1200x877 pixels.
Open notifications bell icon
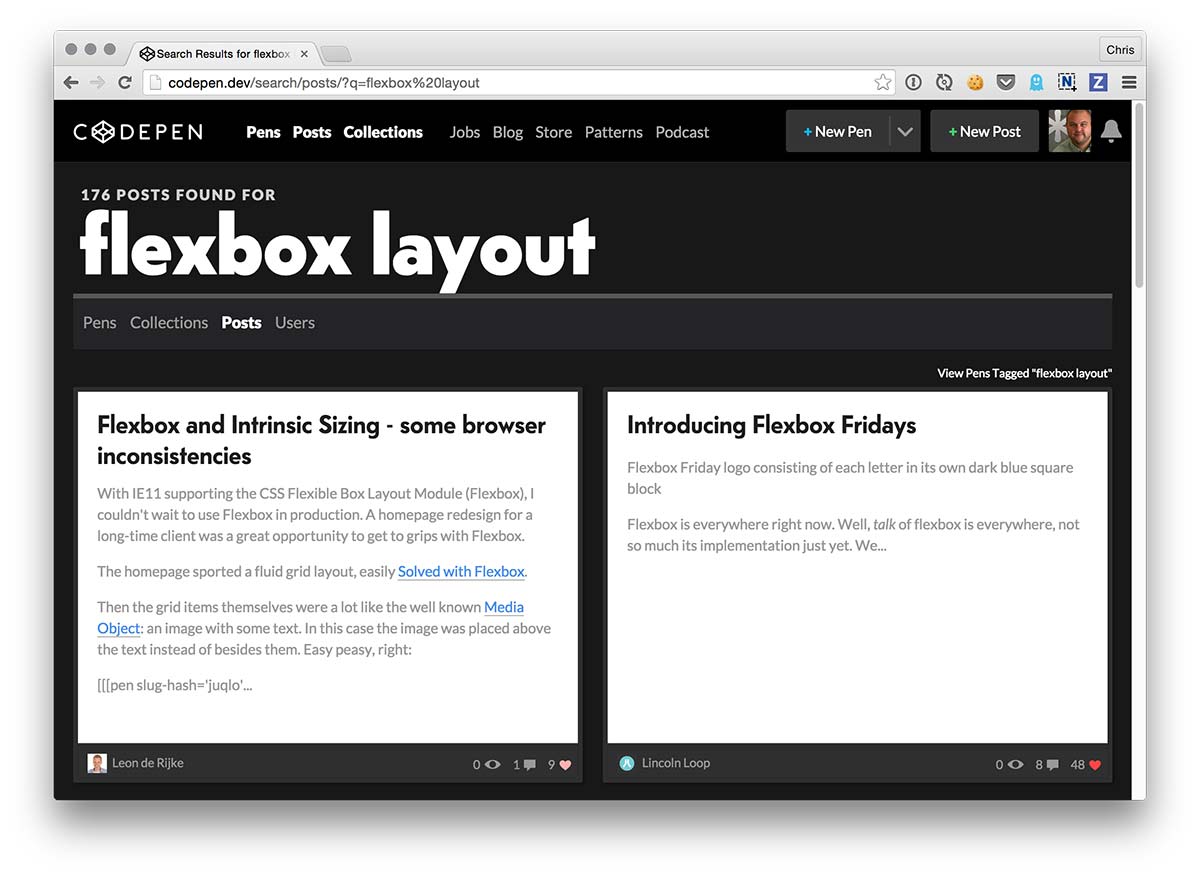pyautogui.click(x=1111, y=132)
